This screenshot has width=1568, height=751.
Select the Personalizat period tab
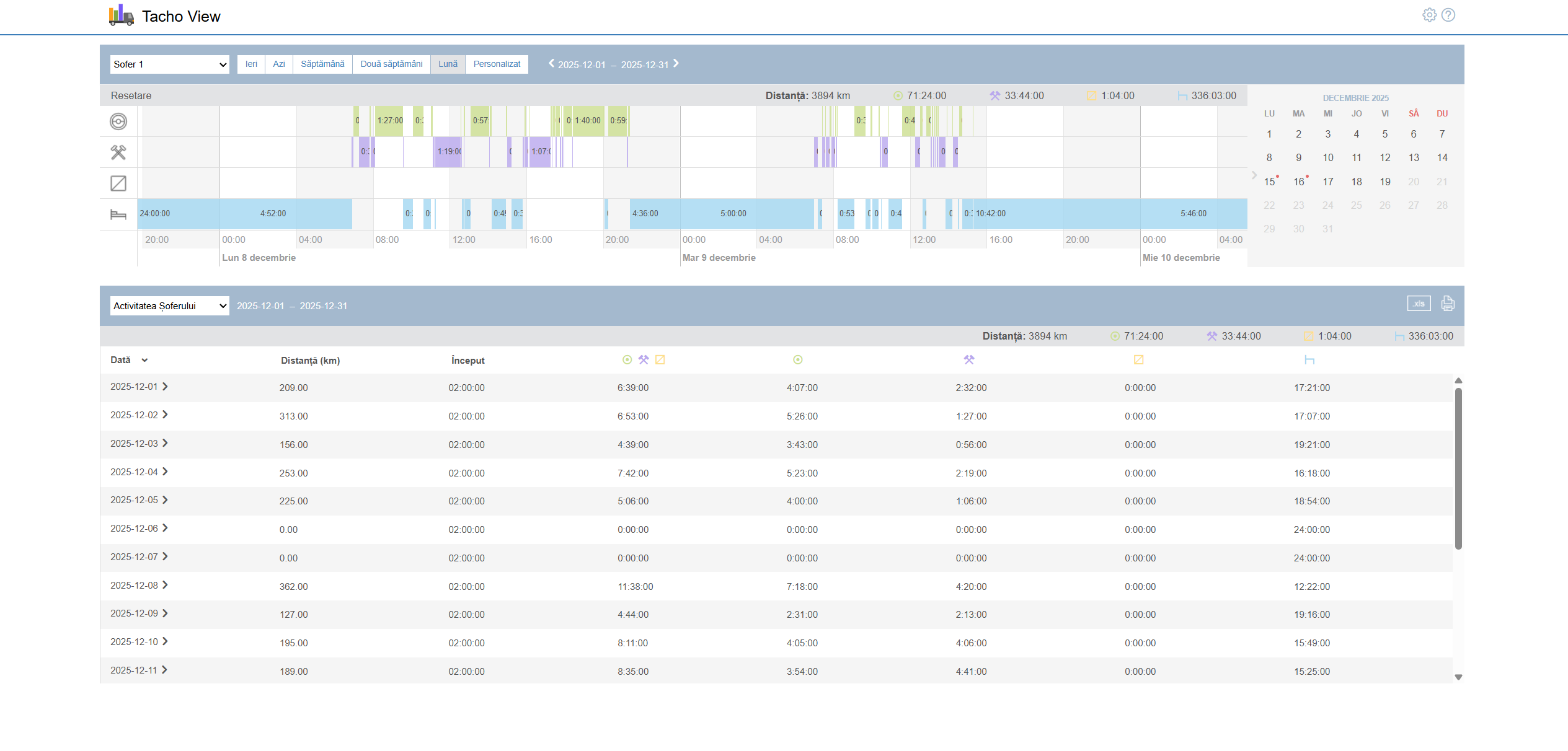[497, 64]
